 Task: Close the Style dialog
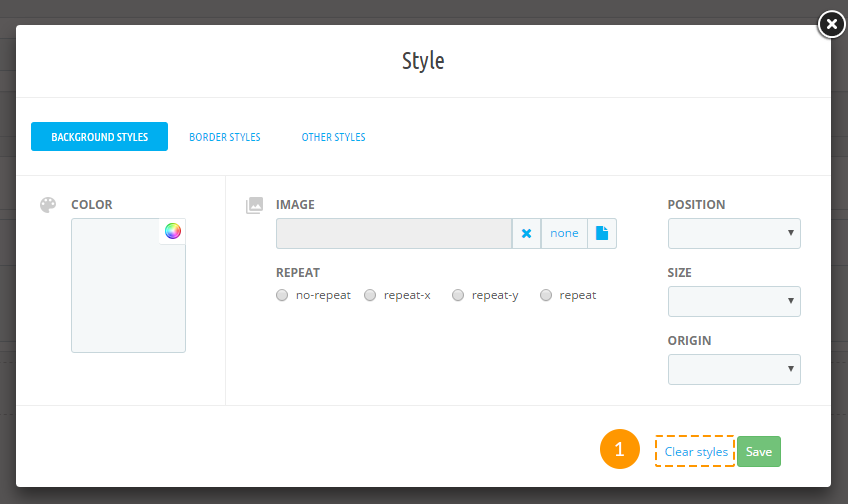[831, 24]
